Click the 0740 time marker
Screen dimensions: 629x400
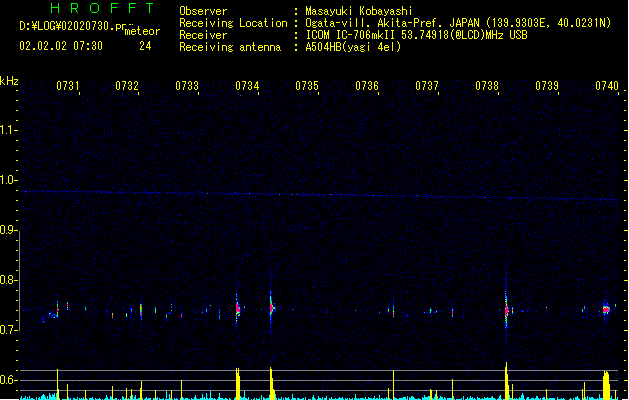(x=607, y=86)
